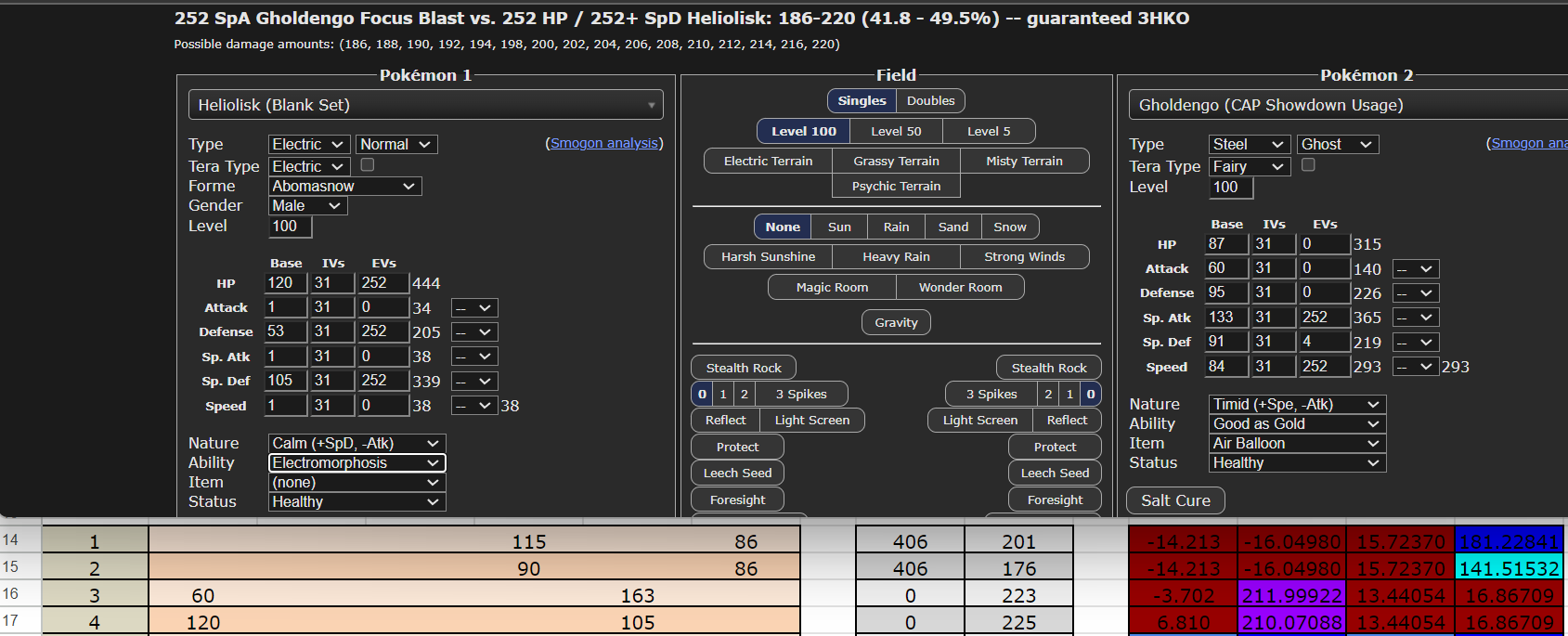Toggle Reflect, the one below Gravity
This screenshot has width=1568, height=636.
click(x=725, y=420)
